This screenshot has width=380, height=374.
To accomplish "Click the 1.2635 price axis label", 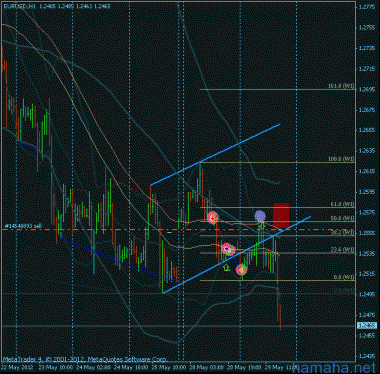I will point(366,151).
